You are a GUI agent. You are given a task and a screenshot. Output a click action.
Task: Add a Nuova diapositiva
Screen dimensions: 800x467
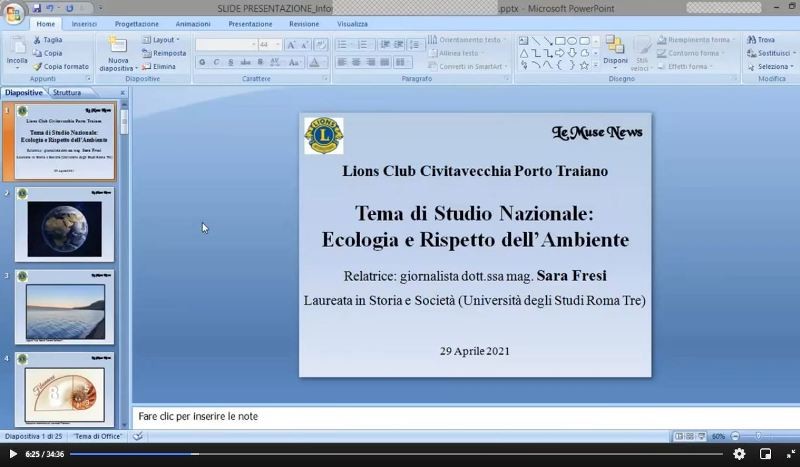coord(118,54)
